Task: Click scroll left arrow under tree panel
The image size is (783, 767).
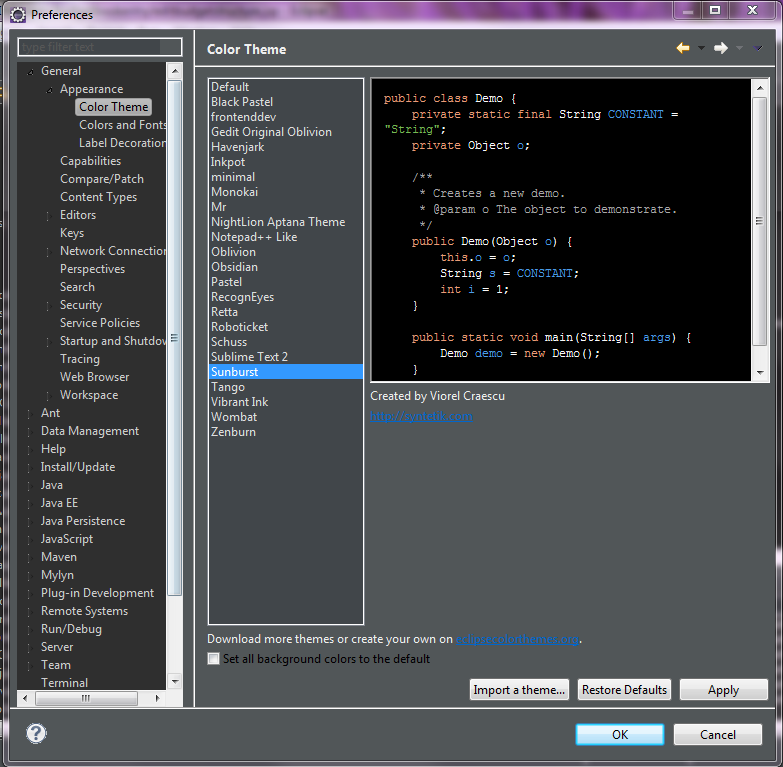Action: [x=25, y=698]
